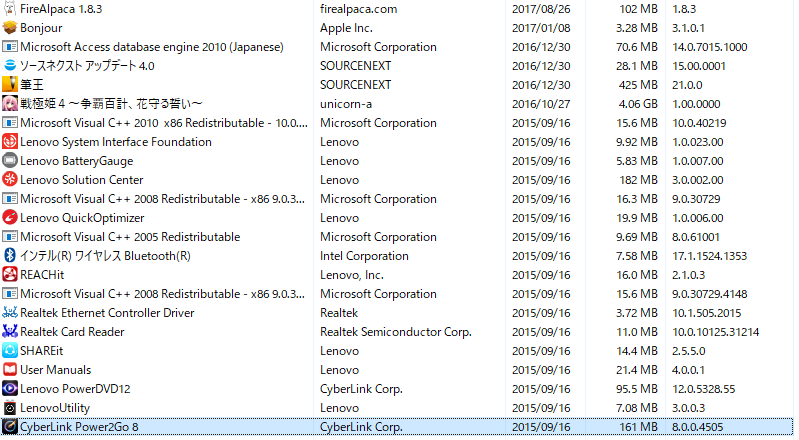The image size is (799, 440).
Task: Click the 2017/08/26 install date
Action: [541, 9]
